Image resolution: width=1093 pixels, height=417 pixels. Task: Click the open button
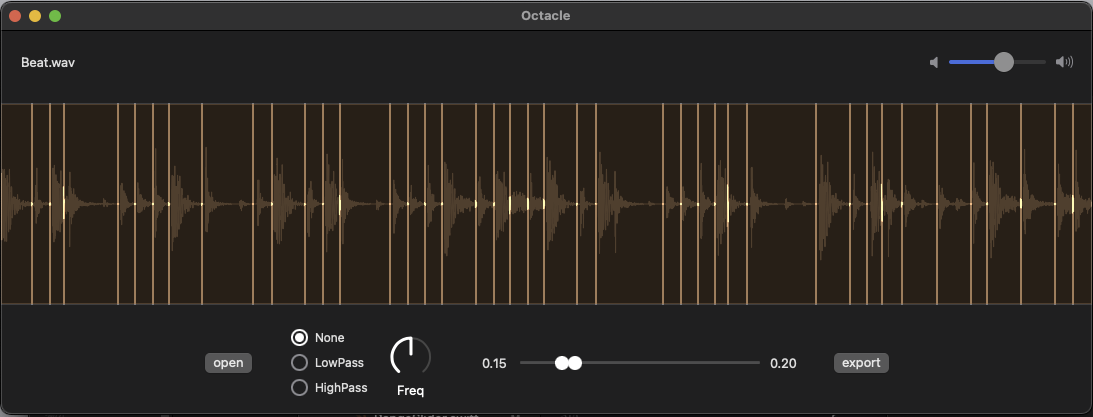(x=228, y=363)
